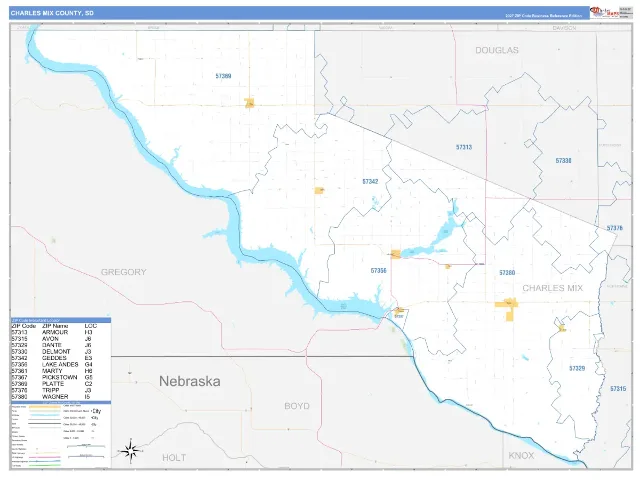Click the HOLT county label
Screen dimensions: 640x480
coord(174,458)
